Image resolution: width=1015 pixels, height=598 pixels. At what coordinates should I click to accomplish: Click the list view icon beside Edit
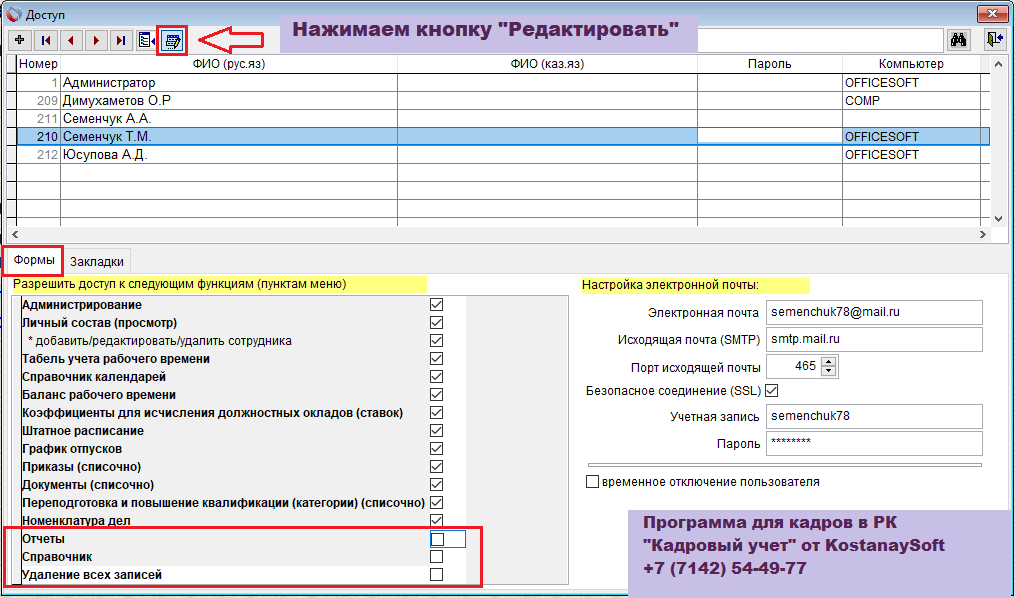coord(146,40)
